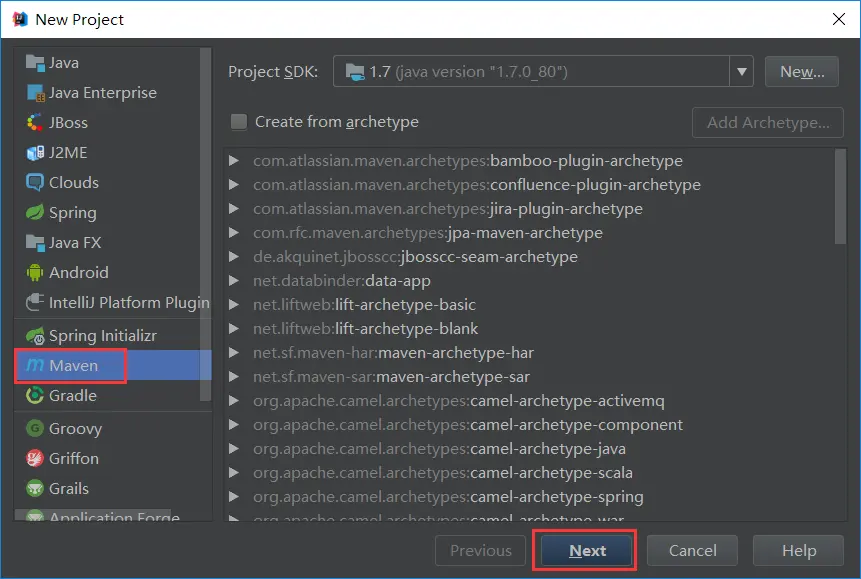Open the Project SDK dropdown arrow

pos(741,71)
